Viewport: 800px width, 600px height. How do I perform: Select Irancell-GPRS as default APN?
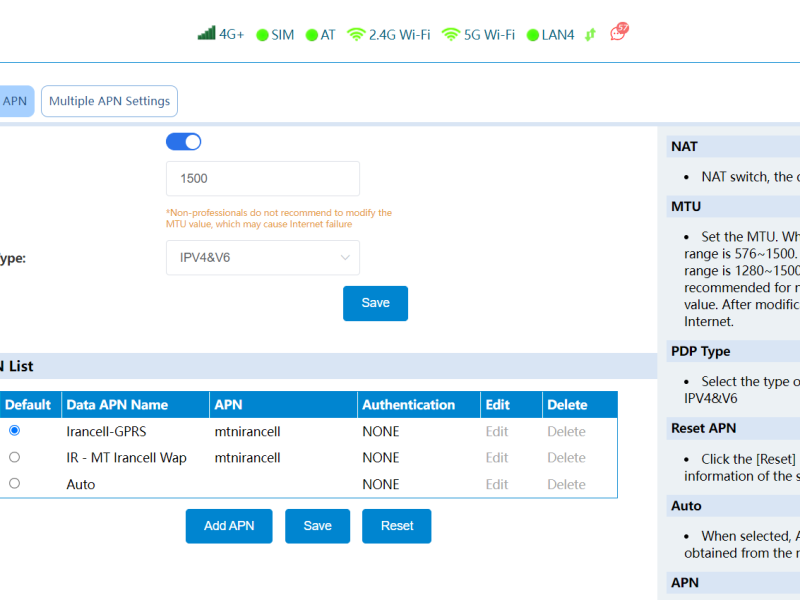(14, 430)
